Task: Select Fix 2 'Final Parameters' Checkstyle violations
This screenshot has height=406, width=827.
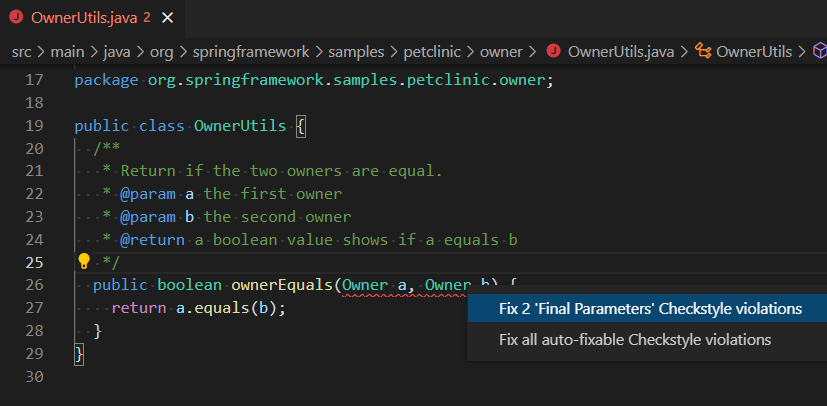Action: (650, 309)
